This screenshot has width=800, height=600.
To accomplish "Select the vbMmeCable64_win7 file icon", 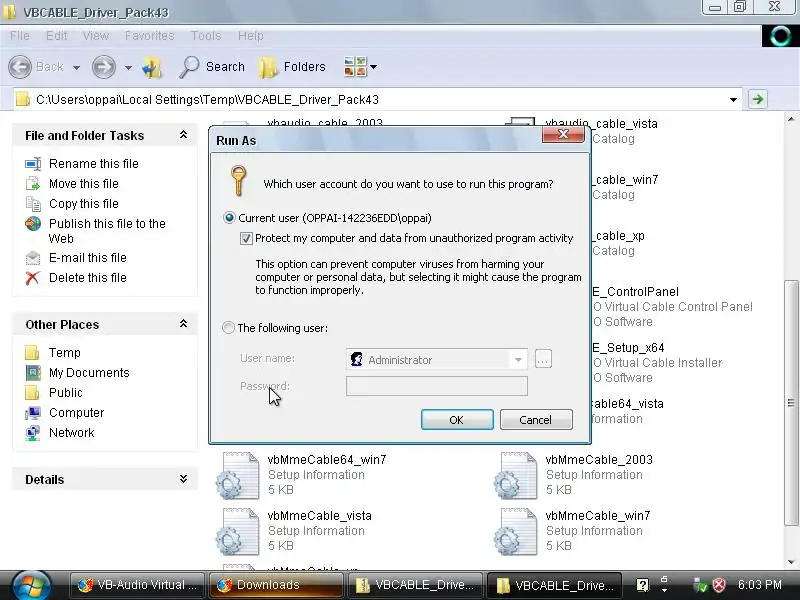I will pyautogui.click(x=238, y=474).
